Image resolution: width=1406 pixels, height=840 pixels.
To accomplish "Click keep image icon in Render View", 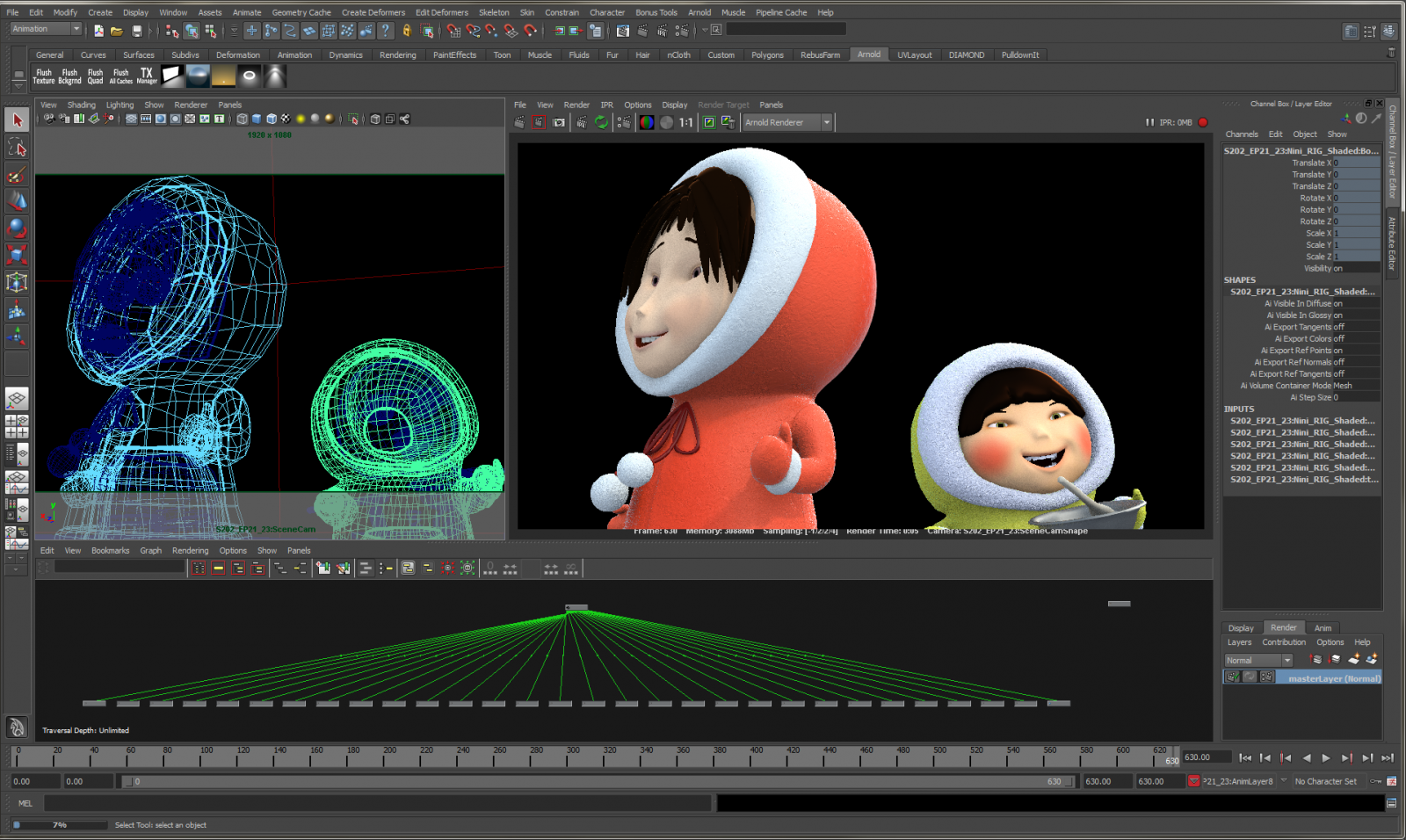I will (709, 122).
